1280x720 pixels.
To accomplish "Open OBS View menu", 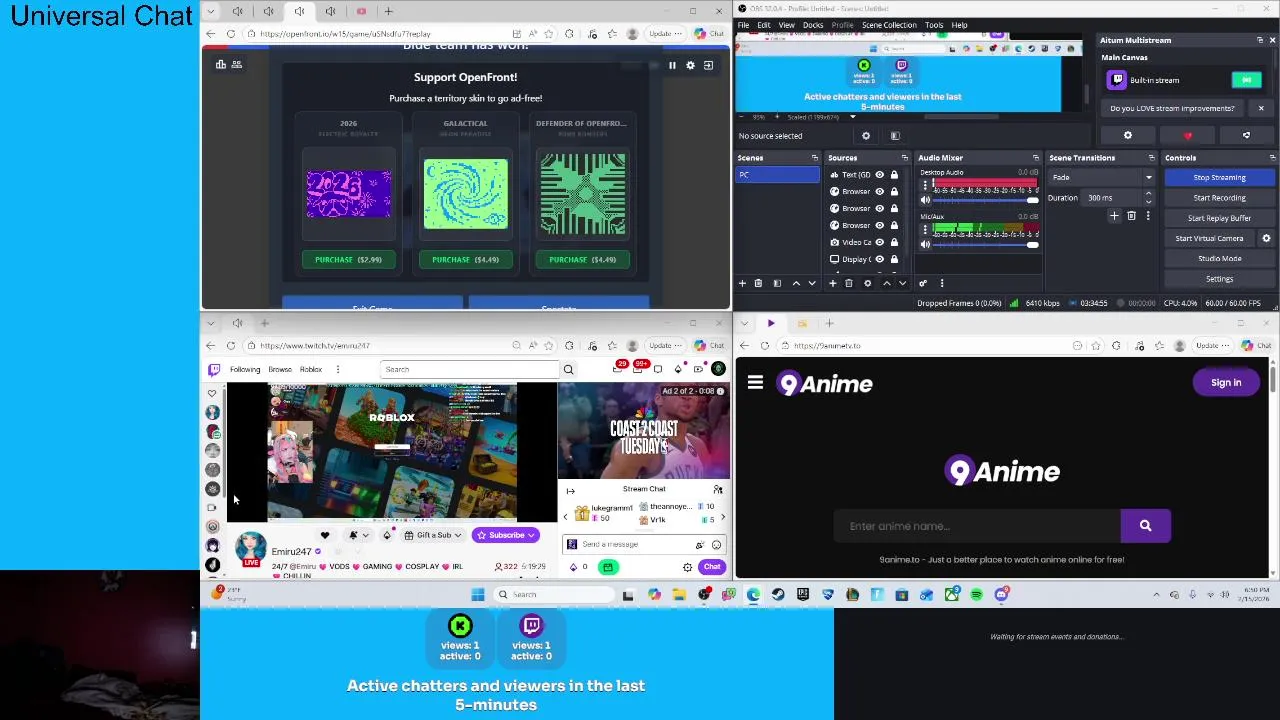I will point(787,25).
